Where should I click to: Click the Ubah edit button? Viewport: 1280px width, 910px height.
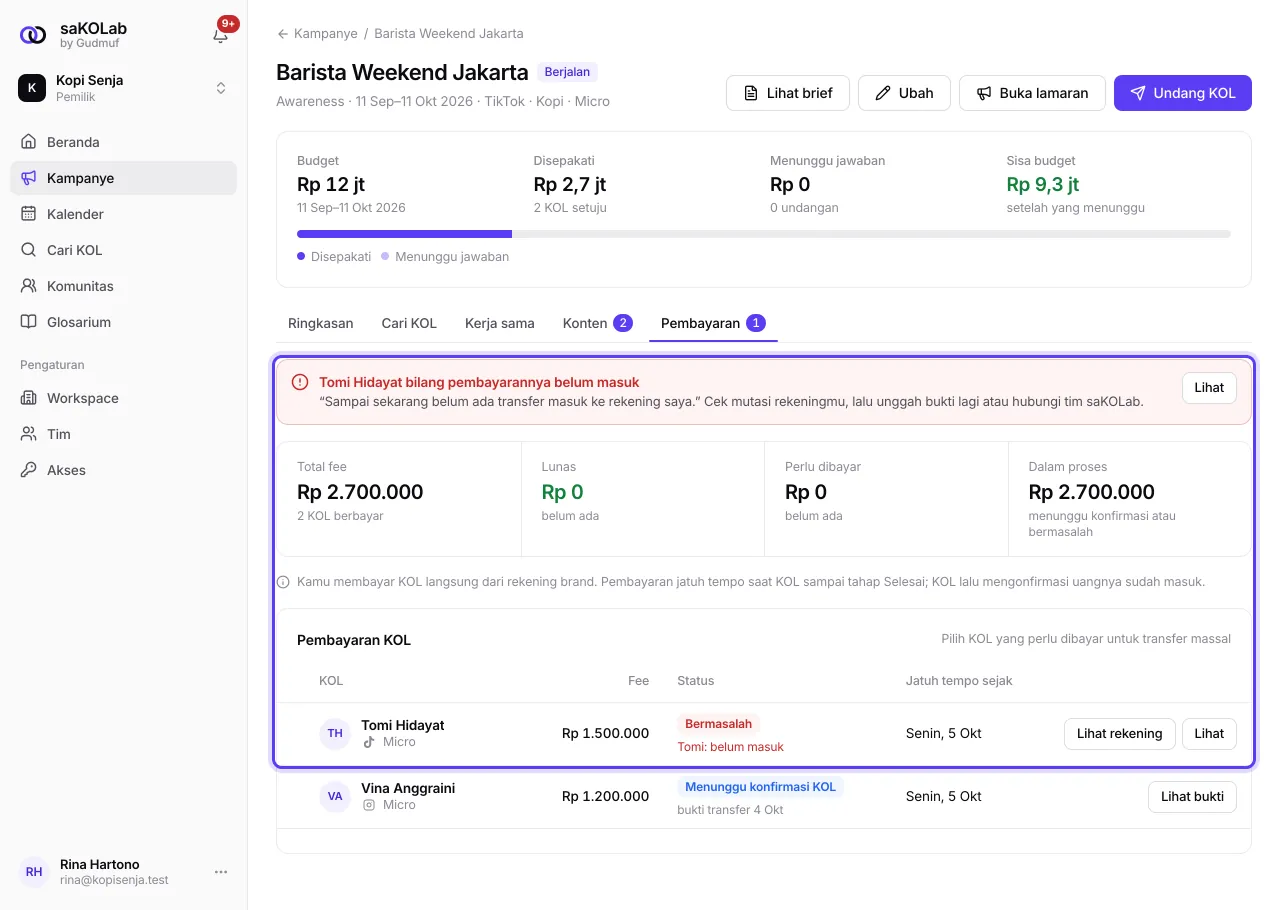[904, 93]
